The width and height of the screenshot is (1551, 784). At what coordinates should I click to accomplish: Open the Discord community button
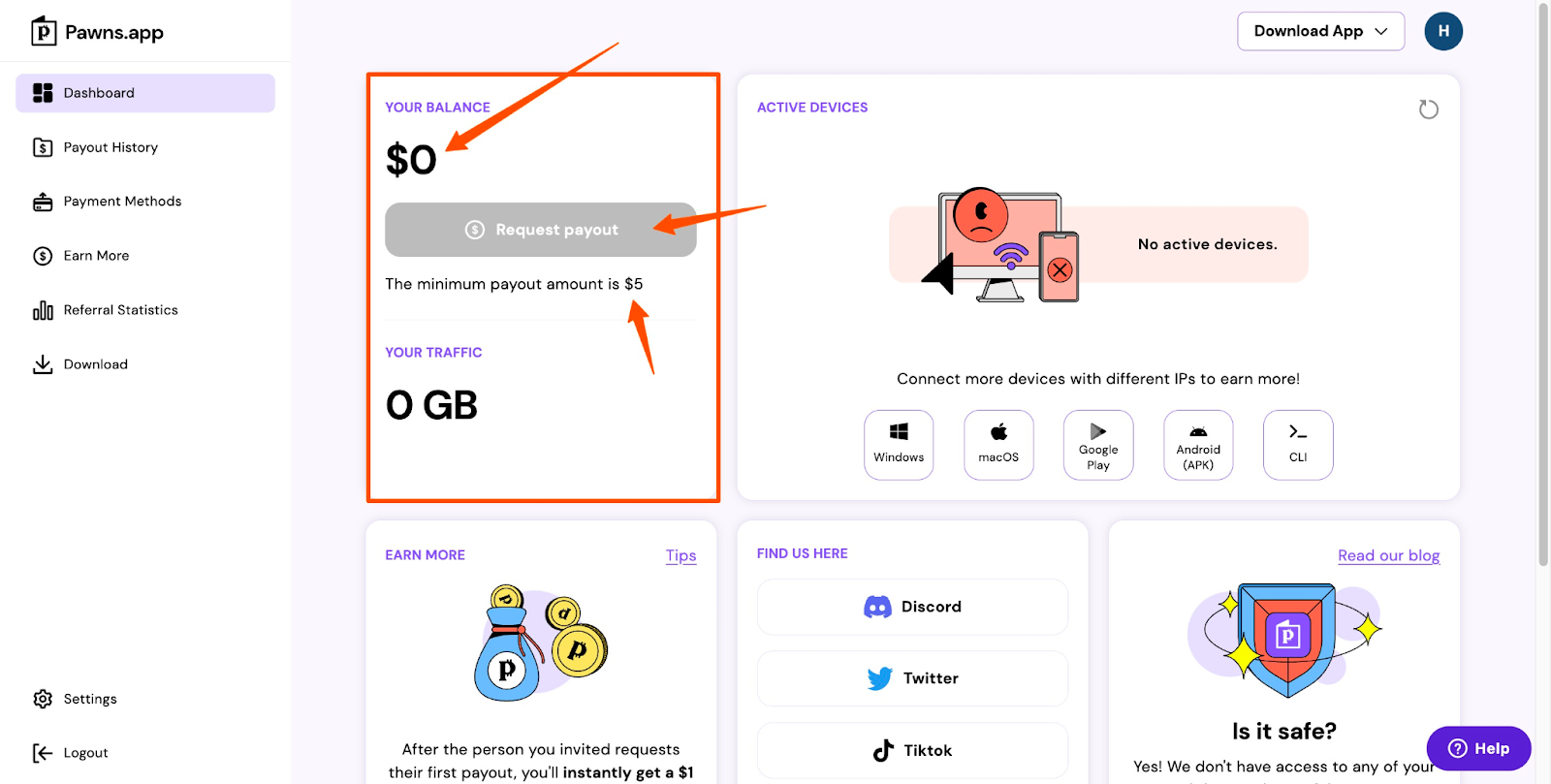point(912,607)
